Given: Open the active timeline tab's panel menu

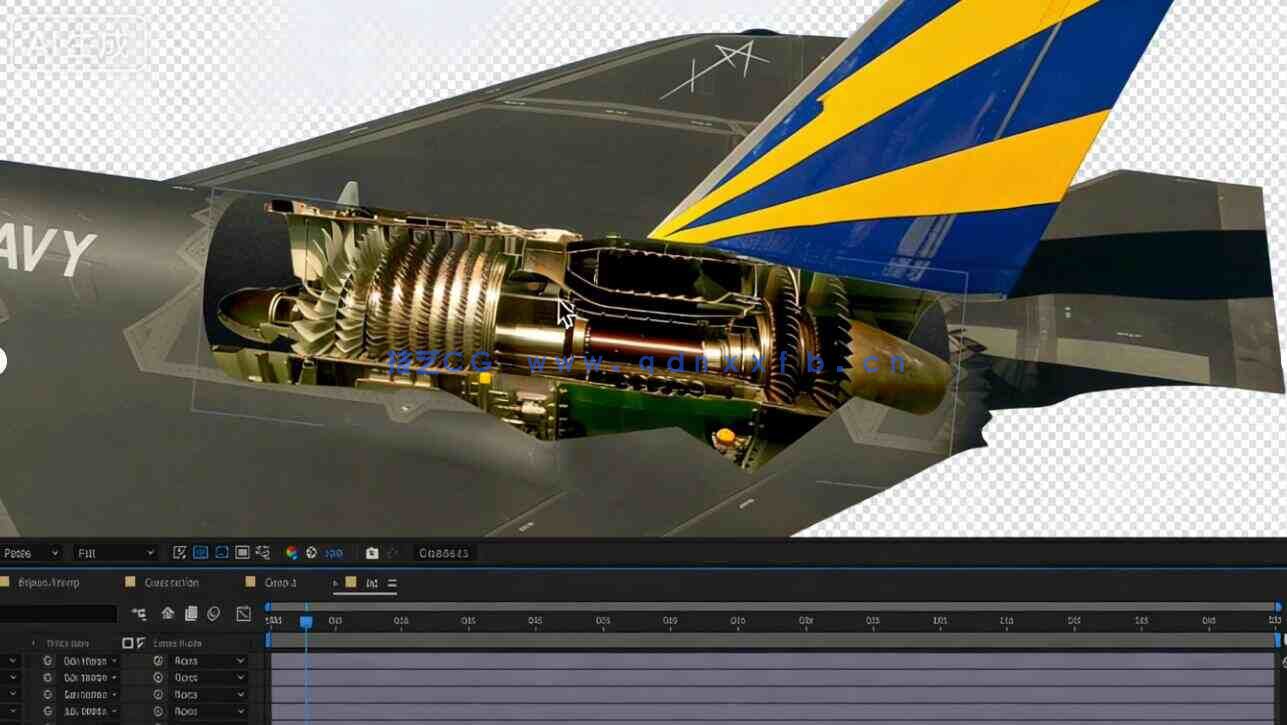Looking at the screenshot, I should click(x=392, y=582).
